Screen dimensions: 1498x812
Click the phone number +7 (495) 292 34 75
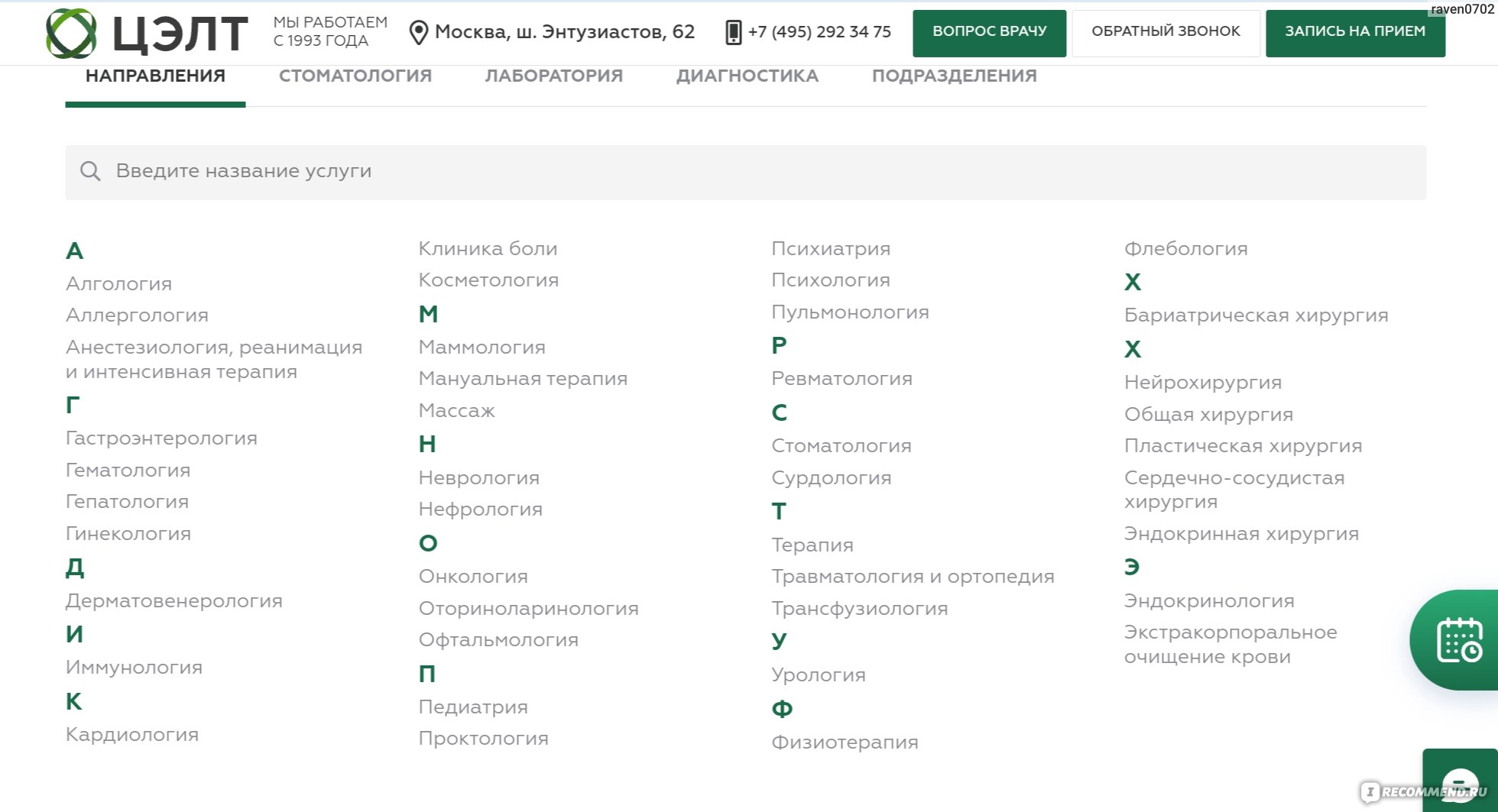819,32
